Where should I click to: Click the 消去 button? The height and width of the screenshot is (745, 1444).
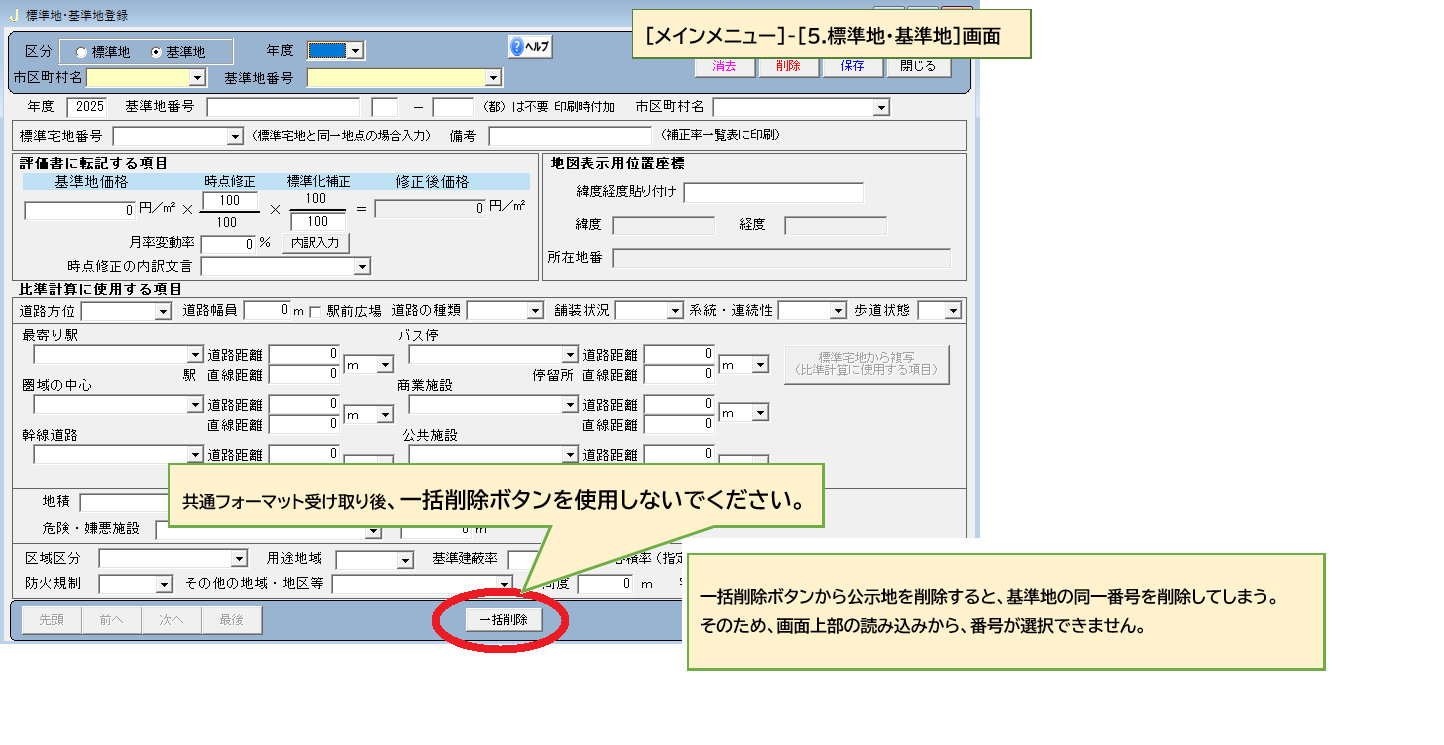point(724,67)
